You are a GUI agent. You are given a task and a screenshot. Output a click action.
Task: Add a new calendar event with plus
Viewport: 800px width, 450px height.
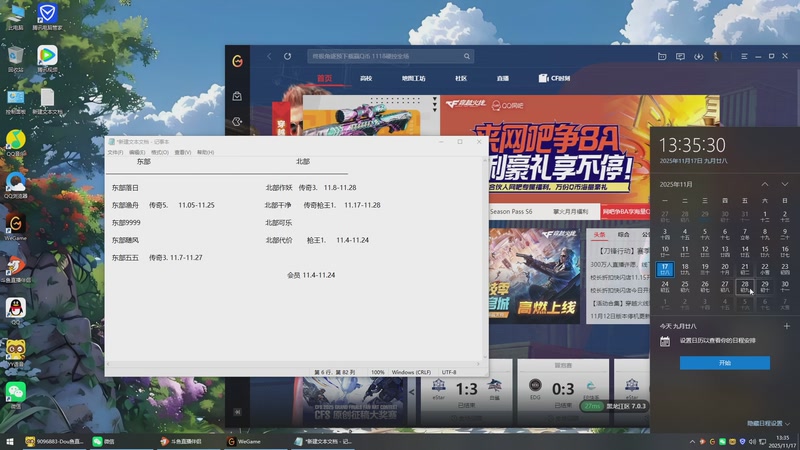coord(786,326)
